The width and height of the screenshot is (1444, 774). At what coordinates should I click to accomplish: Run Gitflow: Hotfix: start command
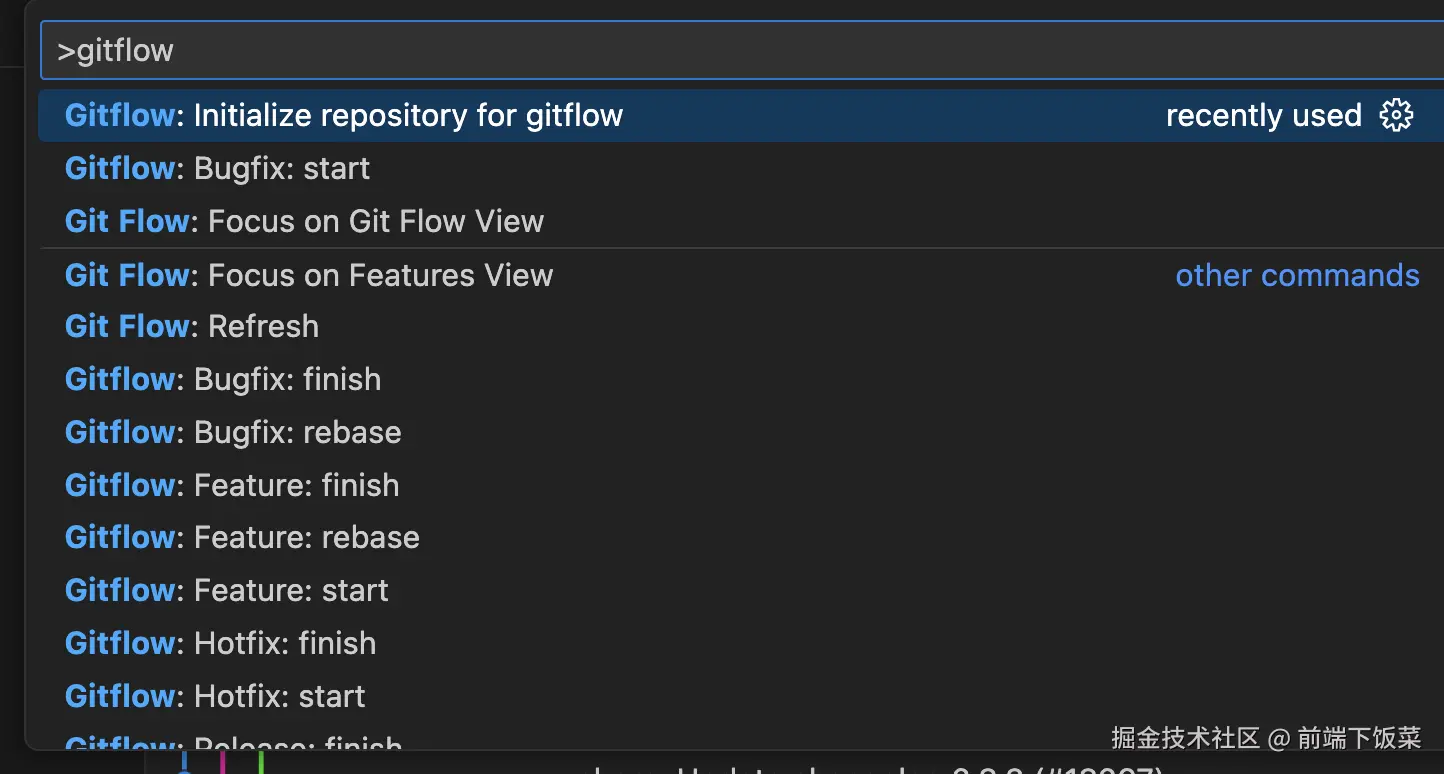coord(215,696)
